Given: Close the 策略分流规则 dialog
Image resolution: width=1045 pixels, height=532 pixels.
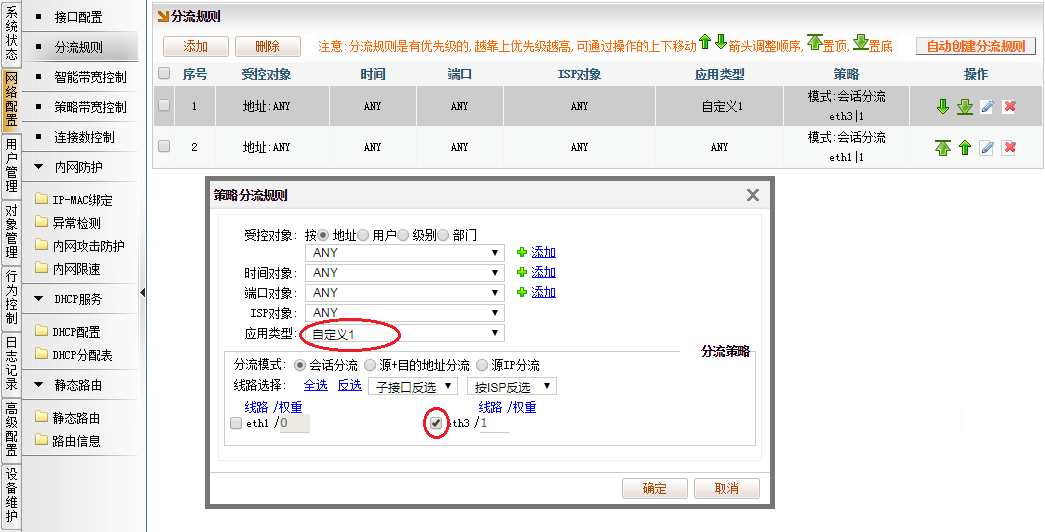Looking at the screenshot, I should (x=753, y=196).
